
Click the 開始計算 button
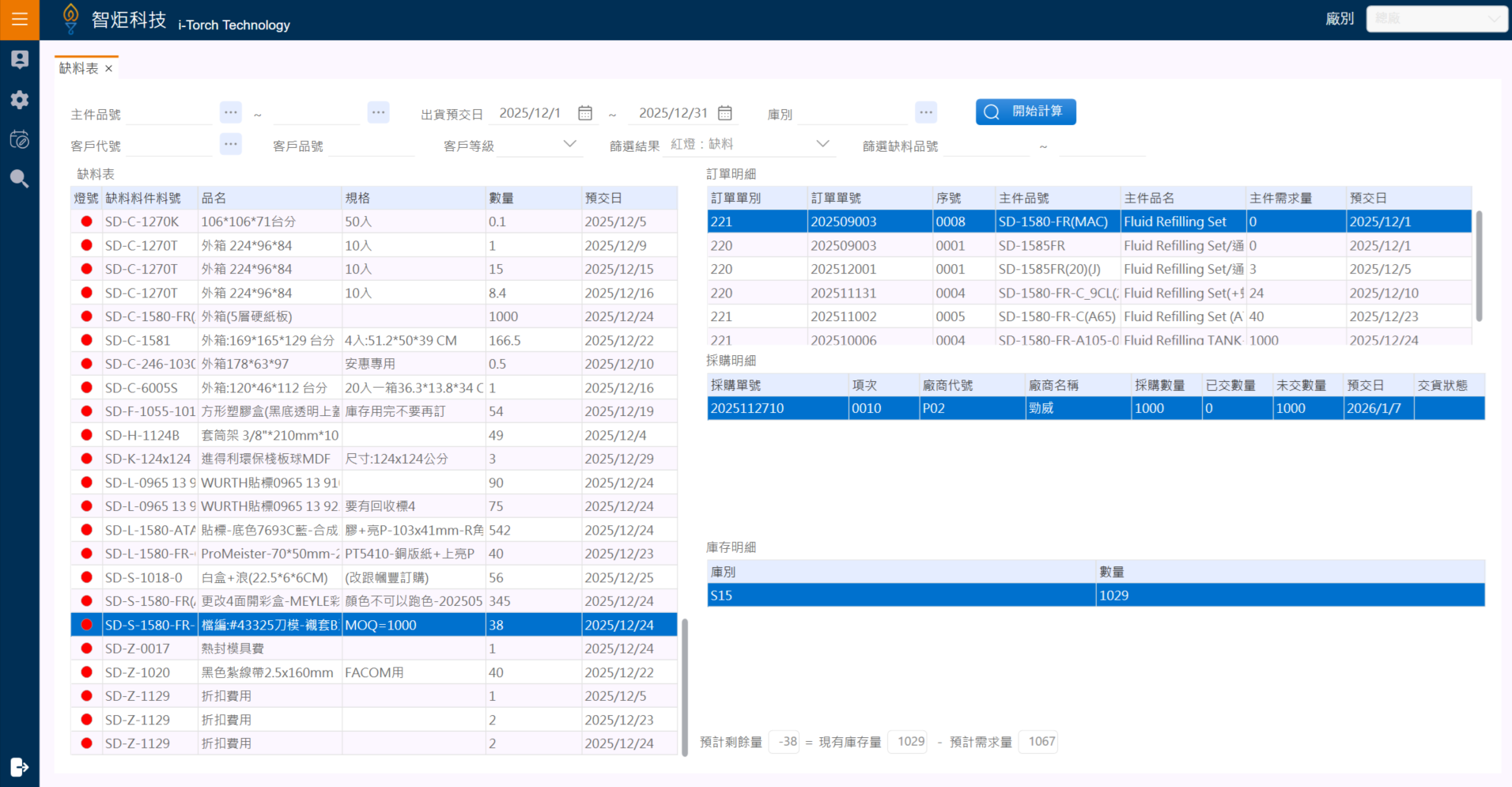point(1026,112)
